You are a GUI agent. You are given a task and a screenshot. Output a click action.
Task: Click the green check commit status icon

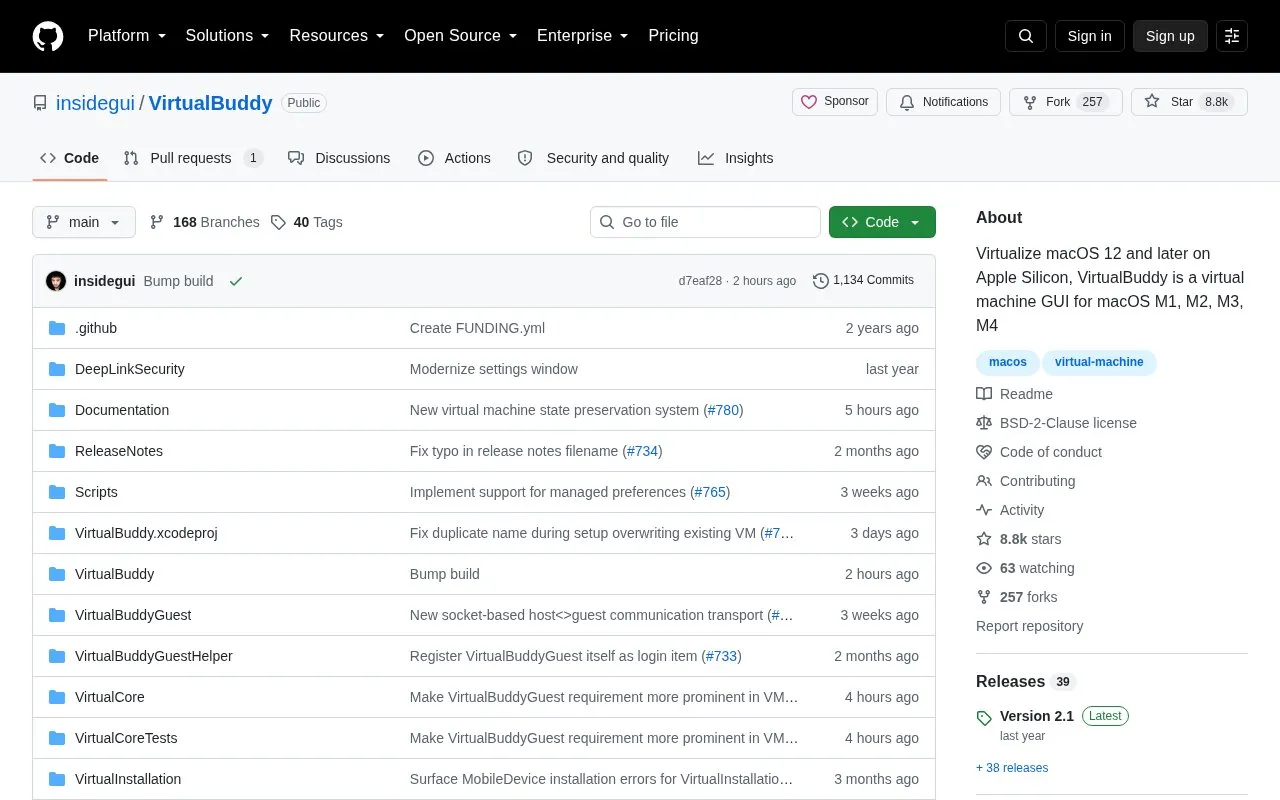[x=236, y=281]
